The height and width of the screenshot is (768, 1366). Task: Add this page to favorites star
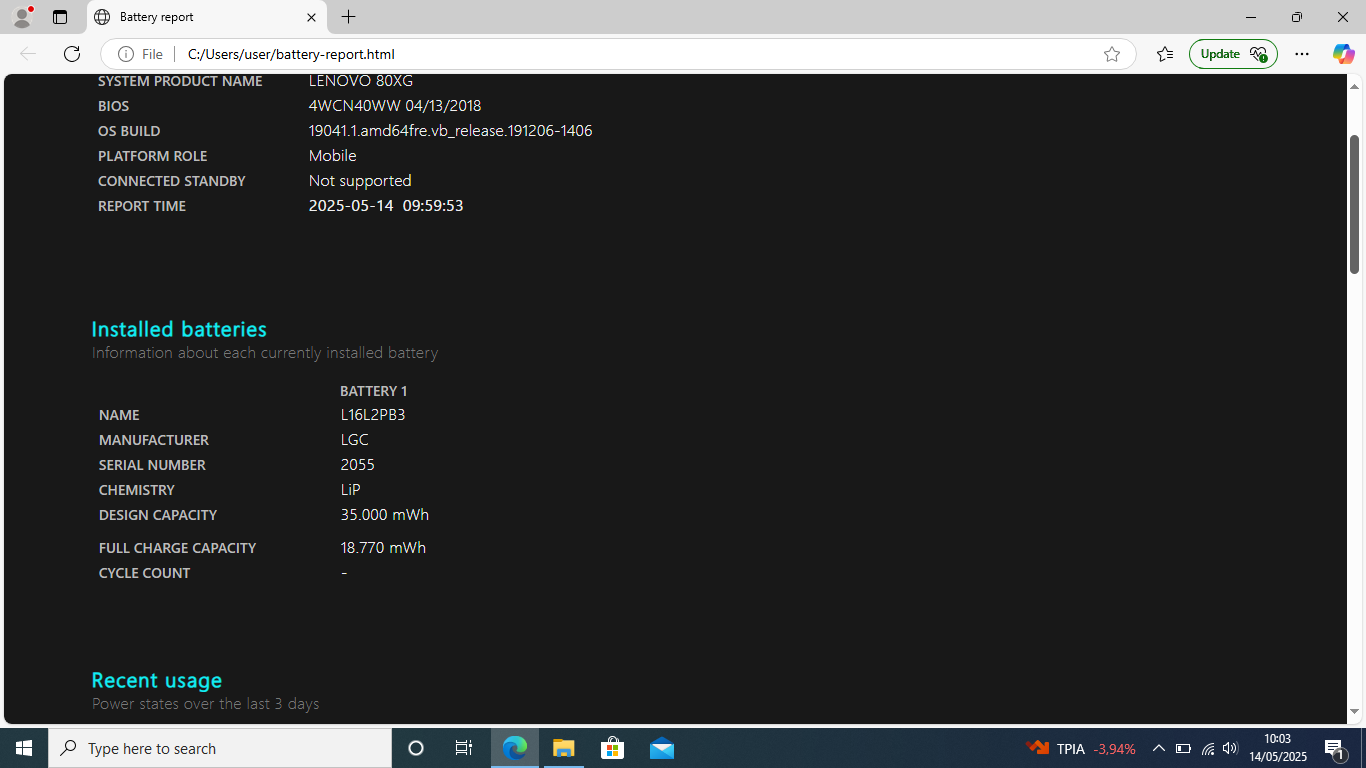[1112, 54]
